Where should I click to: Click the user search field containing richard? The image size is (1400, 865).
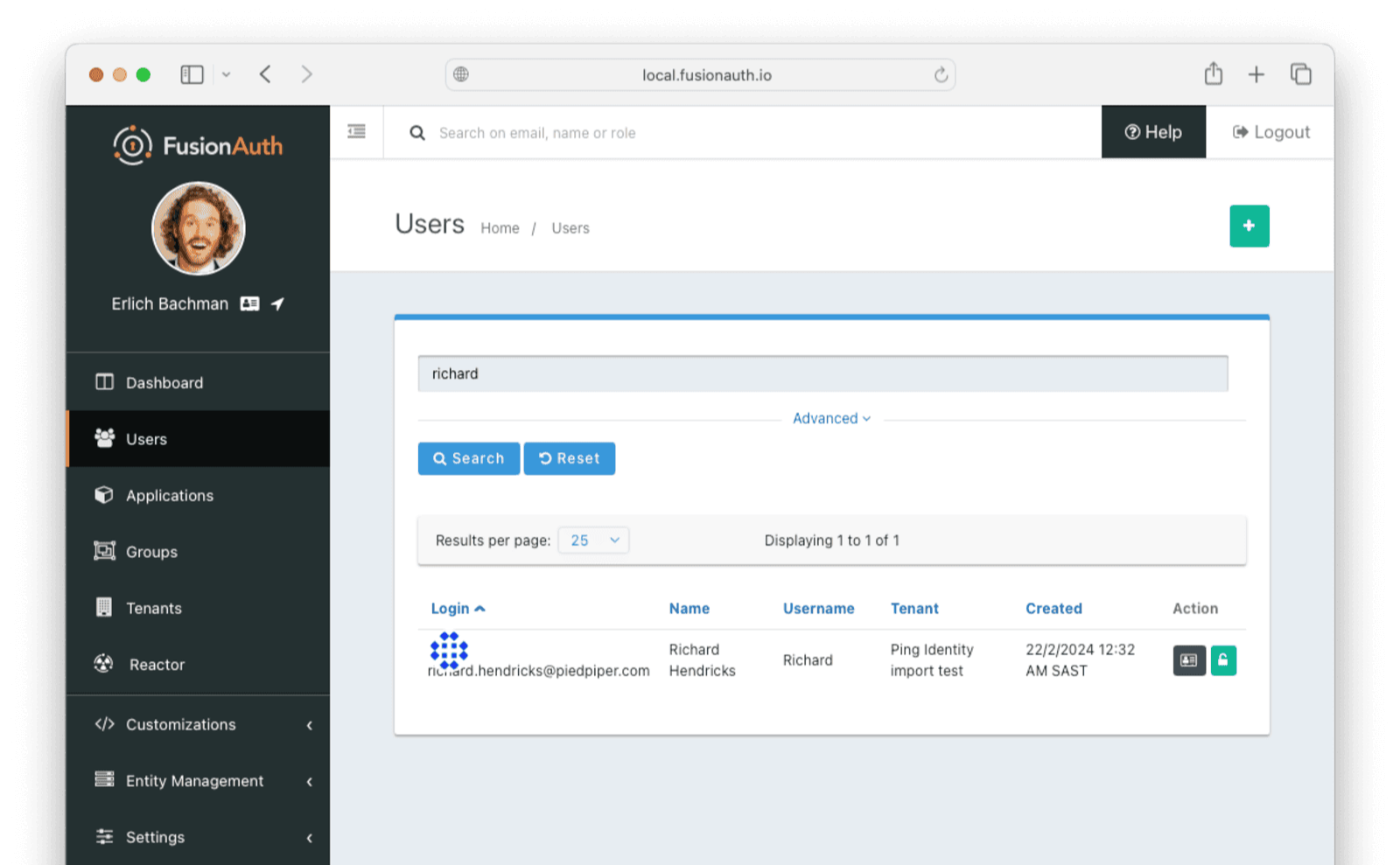822,373
